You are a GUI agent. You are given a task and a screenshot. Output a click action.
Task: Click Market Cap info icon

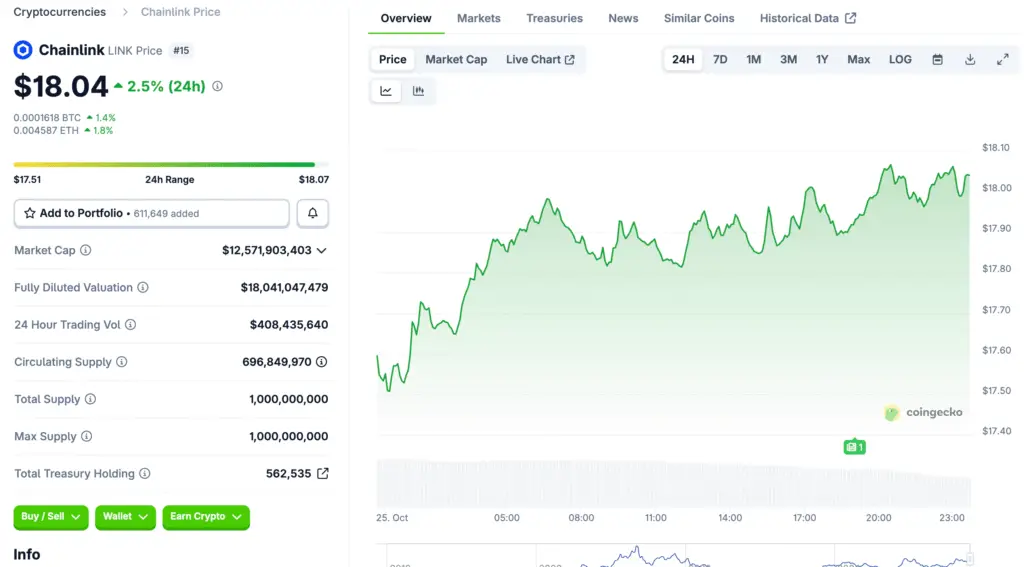(x=86, y=250)
